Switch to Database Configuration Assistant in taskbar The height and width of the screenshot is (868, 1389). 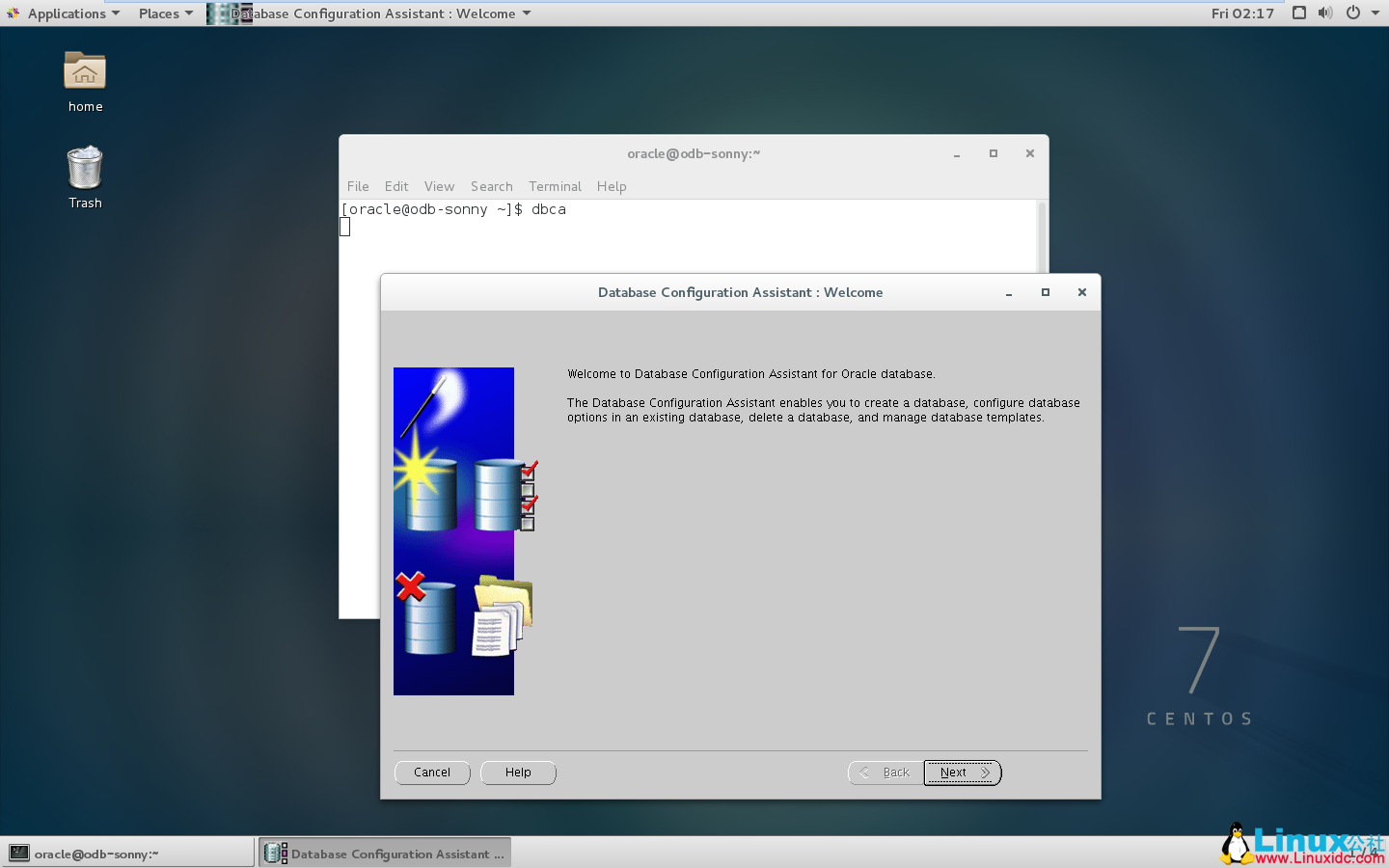click(385, 853)
